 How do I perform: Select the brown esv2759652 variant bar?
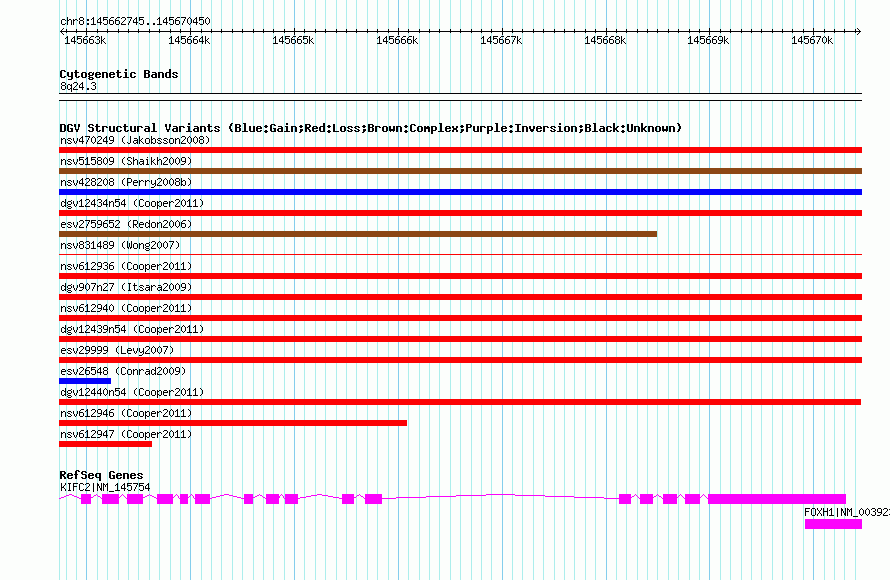click(x=358, y=234)
